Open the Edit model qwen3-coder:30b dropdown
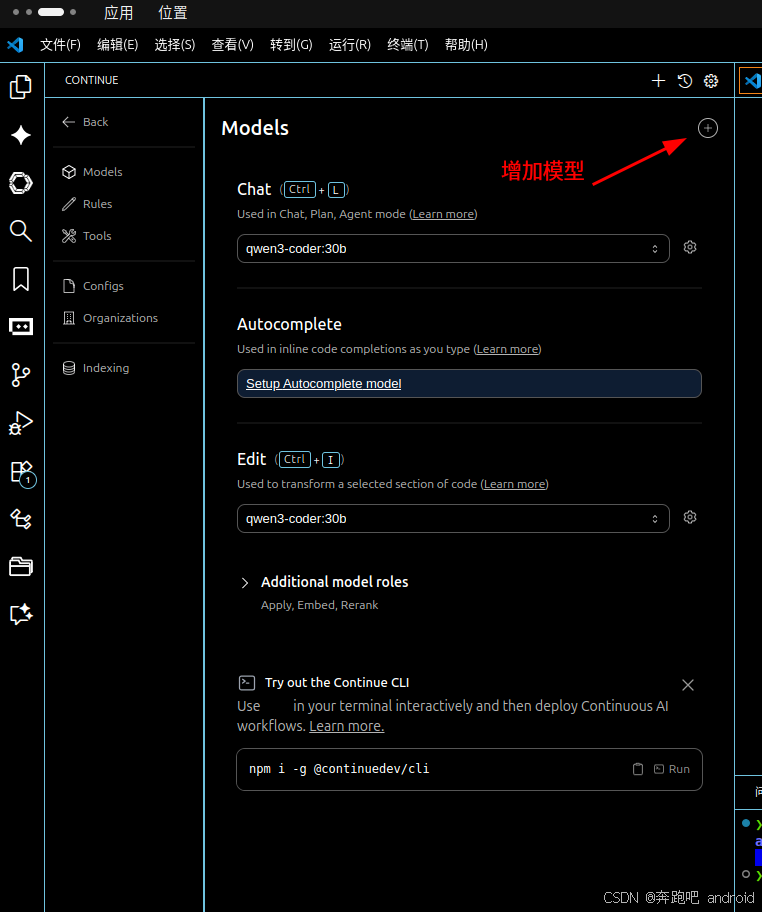Screen dimensions: 762x912 point(453,518)
